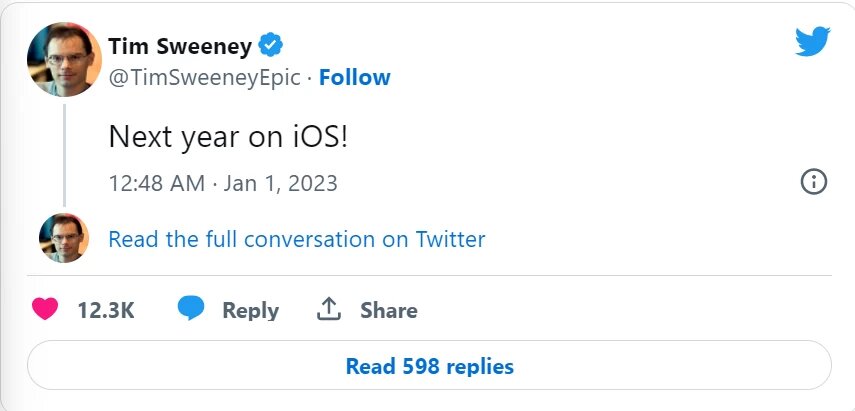855x411 pixels.
Task: Click the blue verified badge
Action: pos(271,44)
